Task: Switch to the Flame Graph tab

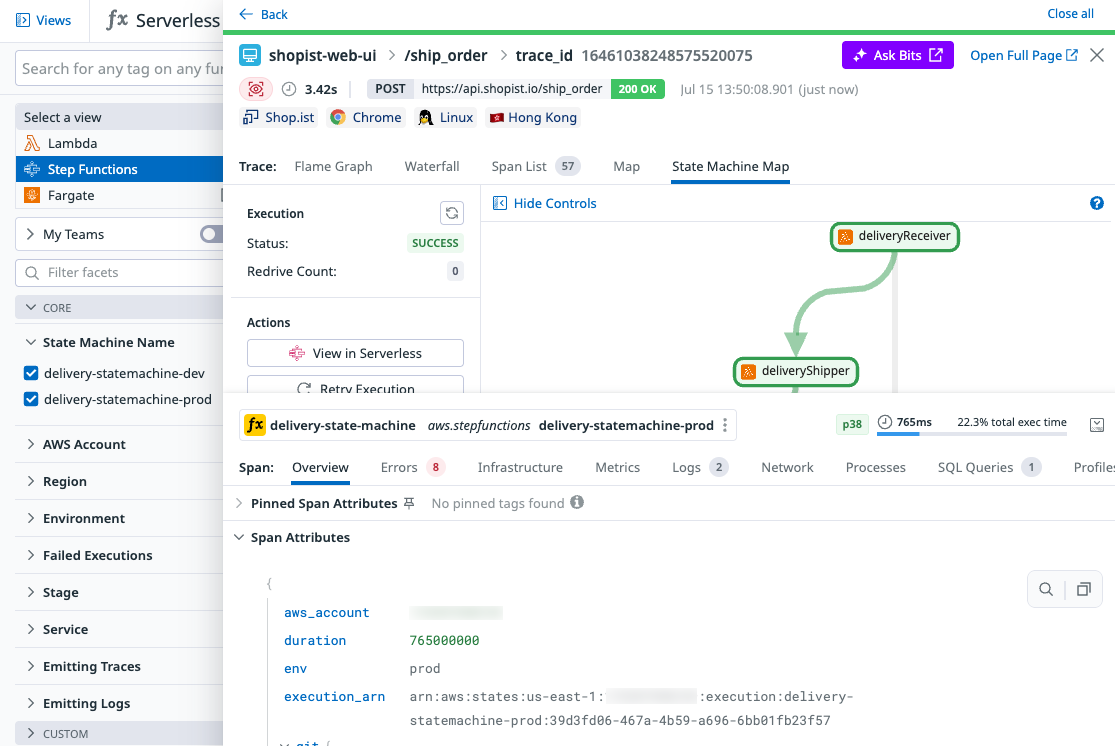Action: click(x=333, y=166)
